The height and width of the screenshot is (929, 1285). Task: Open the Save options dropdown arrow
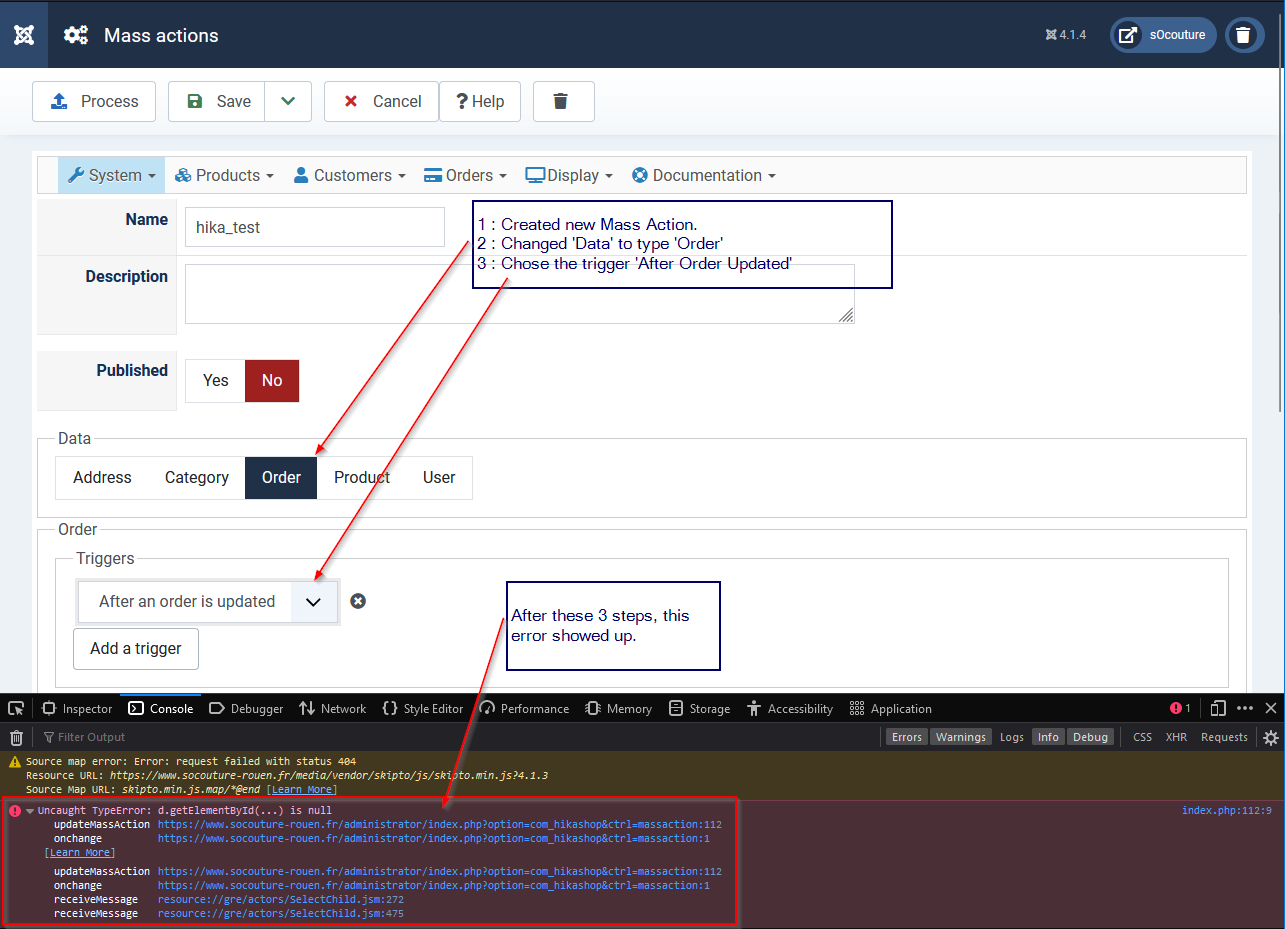pyautogui.click(x=288, y=101)
